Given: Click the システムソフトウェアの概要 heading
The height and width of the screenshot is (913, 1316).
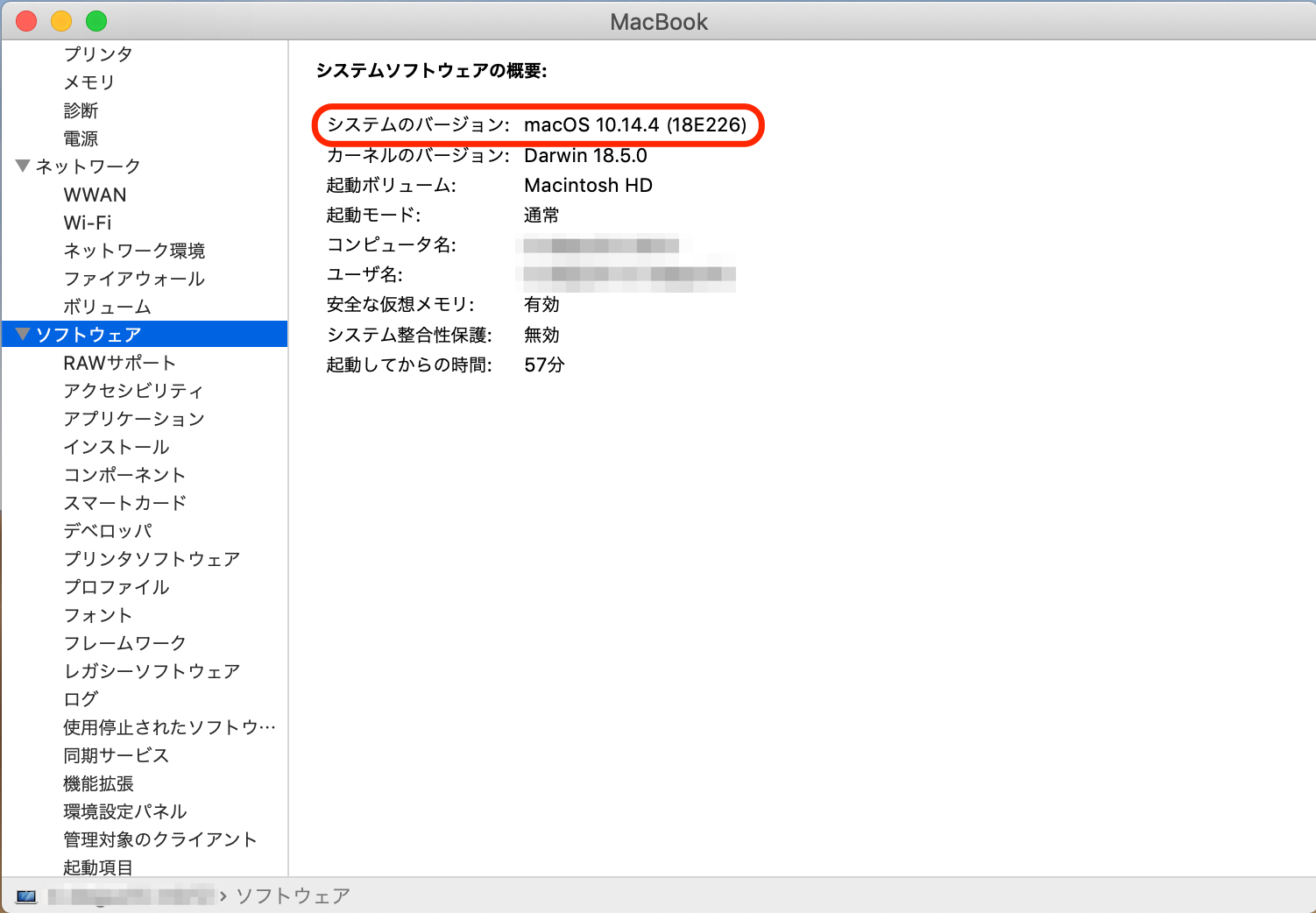Looking at the screenshot, I should tap(431, 70).
